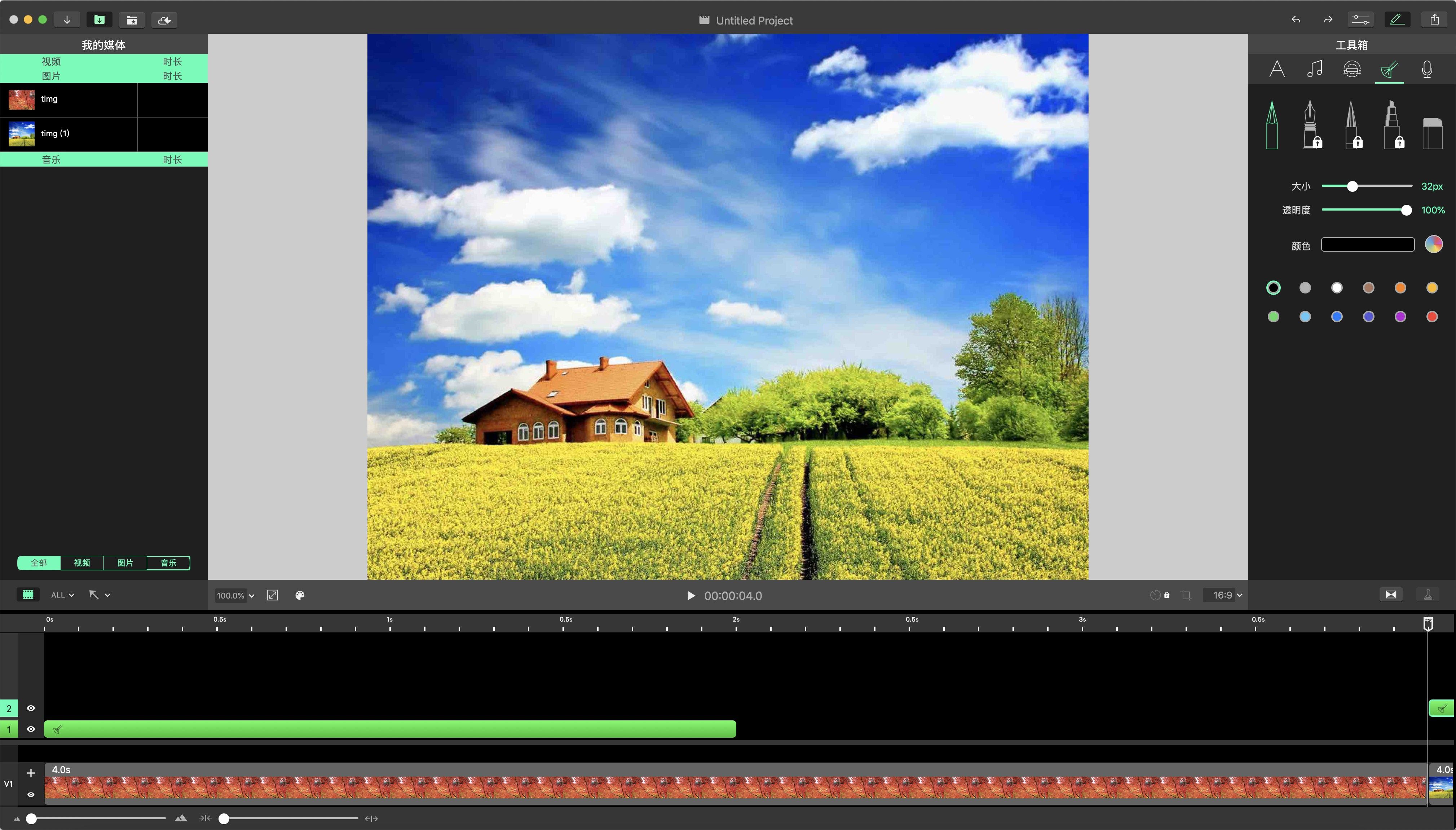Toggle visibility of overlay track 2
The height and width of the screenshot is (830, 1456).
(31, 708)
